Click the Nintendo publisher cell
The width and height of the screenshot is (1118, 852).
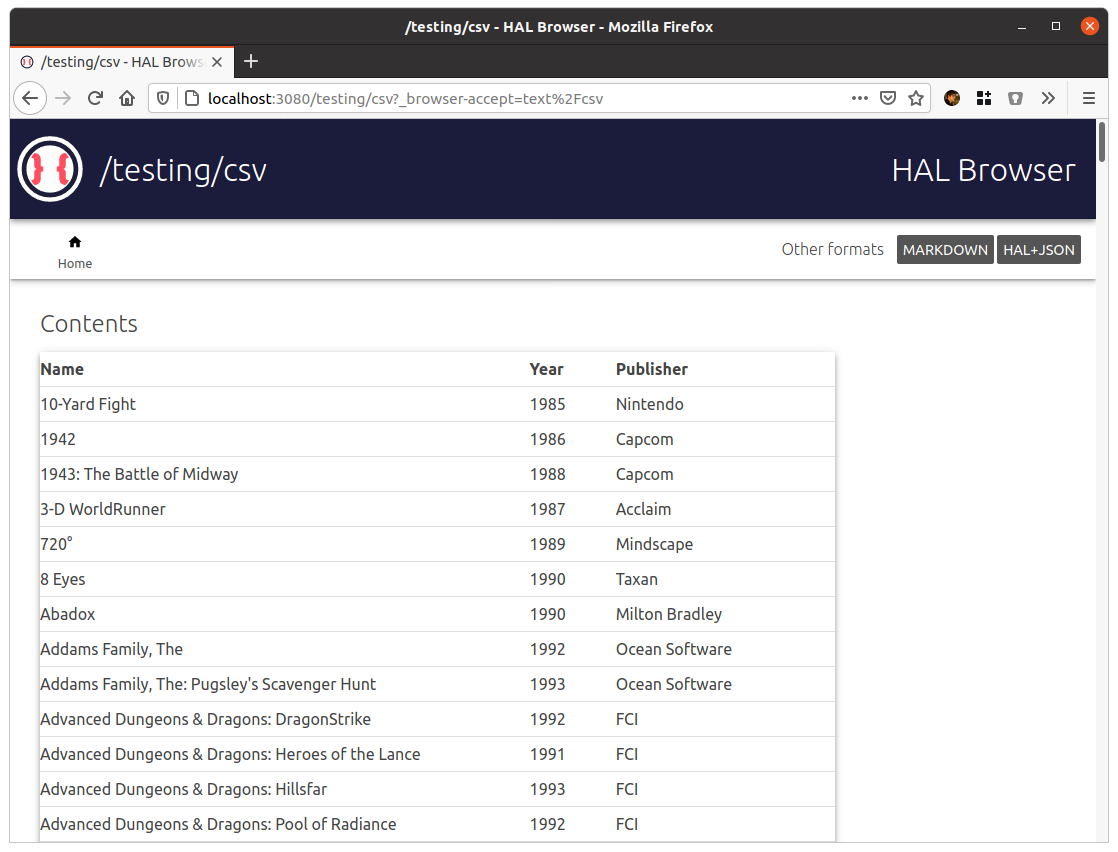pos(650,404)
